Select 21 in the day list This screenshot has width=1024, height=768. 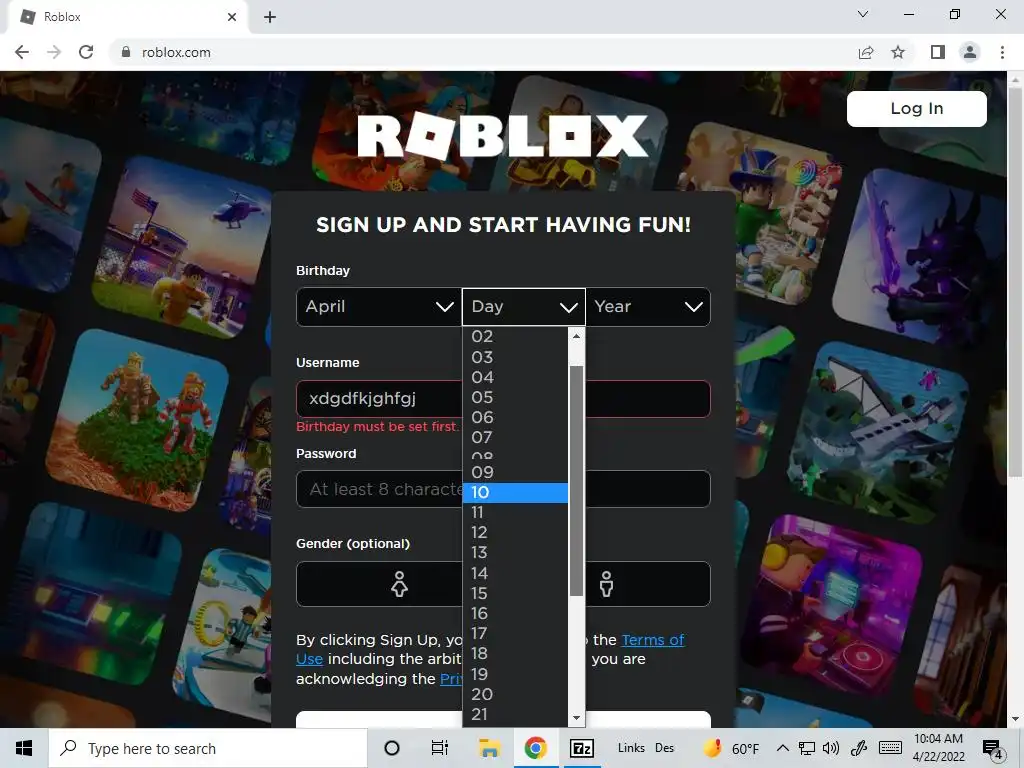(515, 714)
